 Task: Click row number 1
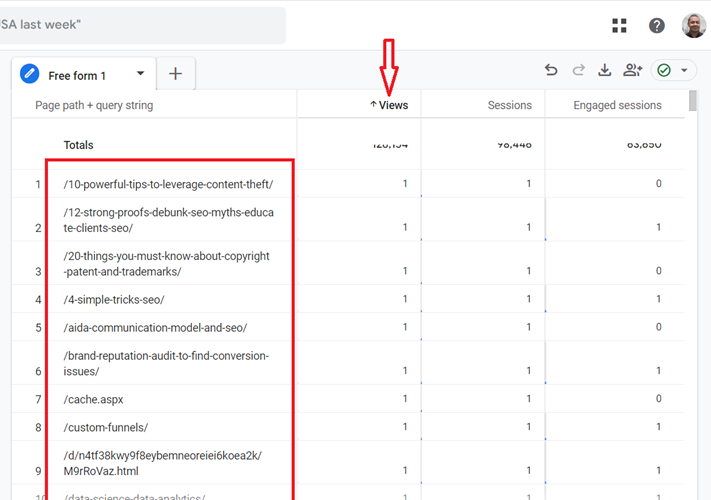[38, 184]
